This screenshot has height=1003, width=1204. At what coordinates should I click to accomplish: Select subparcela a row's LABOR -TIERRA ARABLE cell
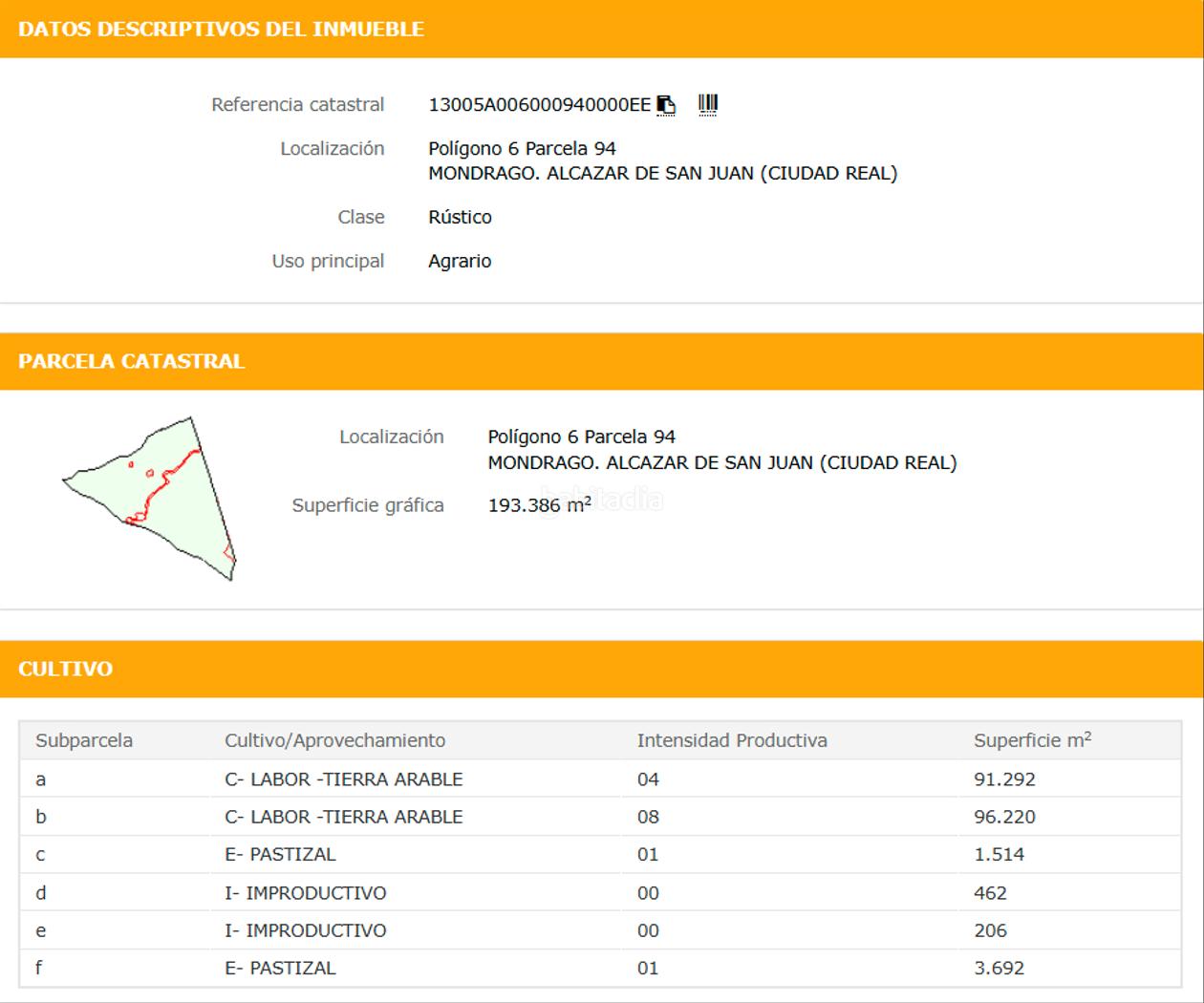click(x=343, y=779)
